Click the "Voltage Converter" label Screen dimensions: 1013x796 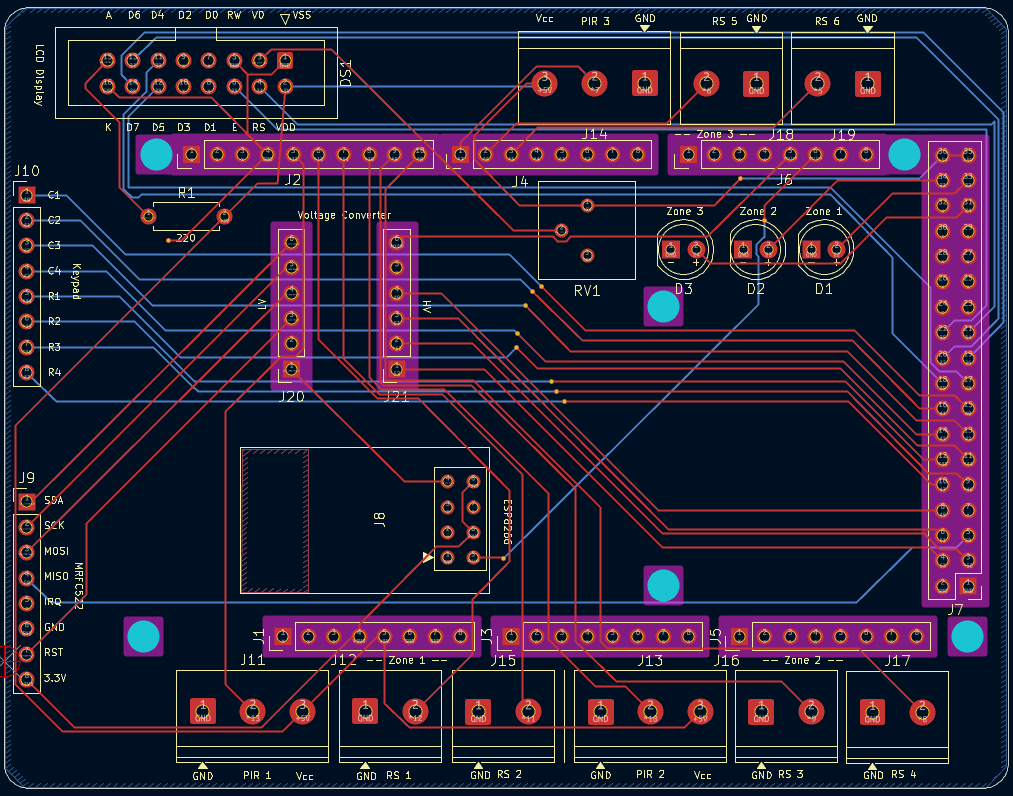[344, 215]
